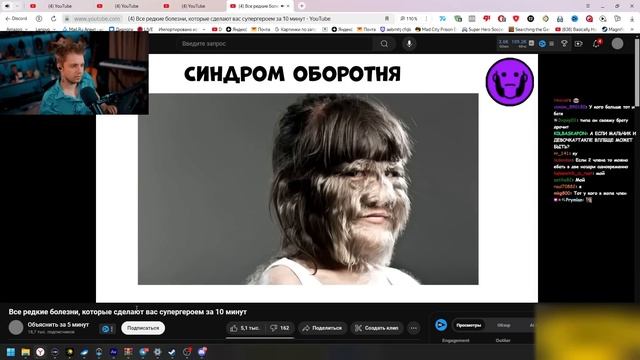640x360 pixels.
Task: Bookmark this page via address bar icon
Action: pos(387,18)
